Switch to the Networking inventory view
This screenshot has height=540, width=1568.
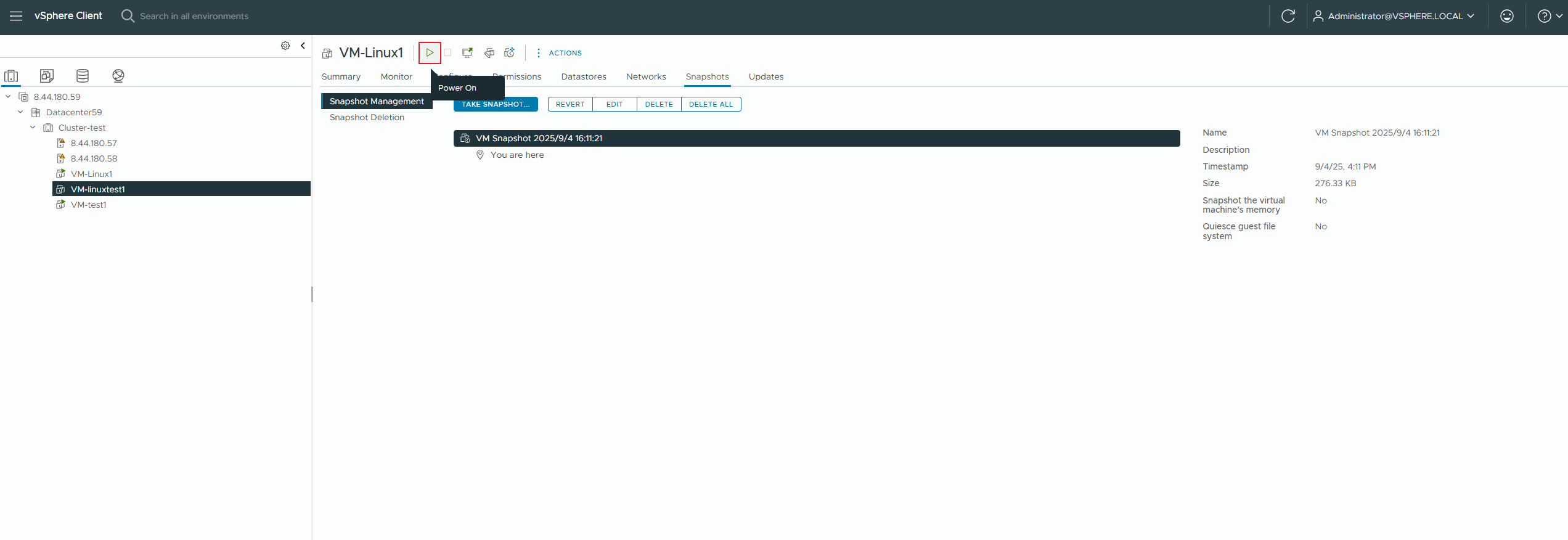point(118,76)
